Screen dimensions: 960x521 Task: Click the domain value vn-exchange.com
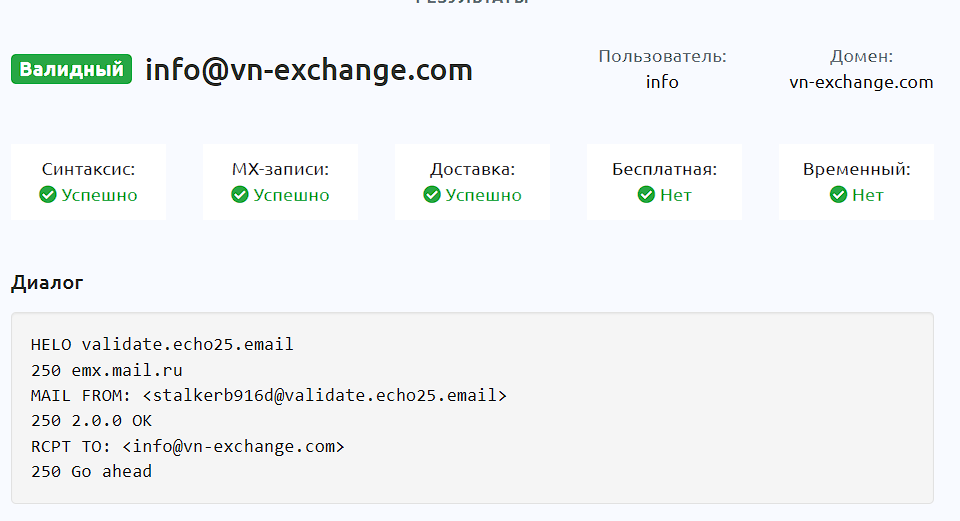[x=861, y=82]
